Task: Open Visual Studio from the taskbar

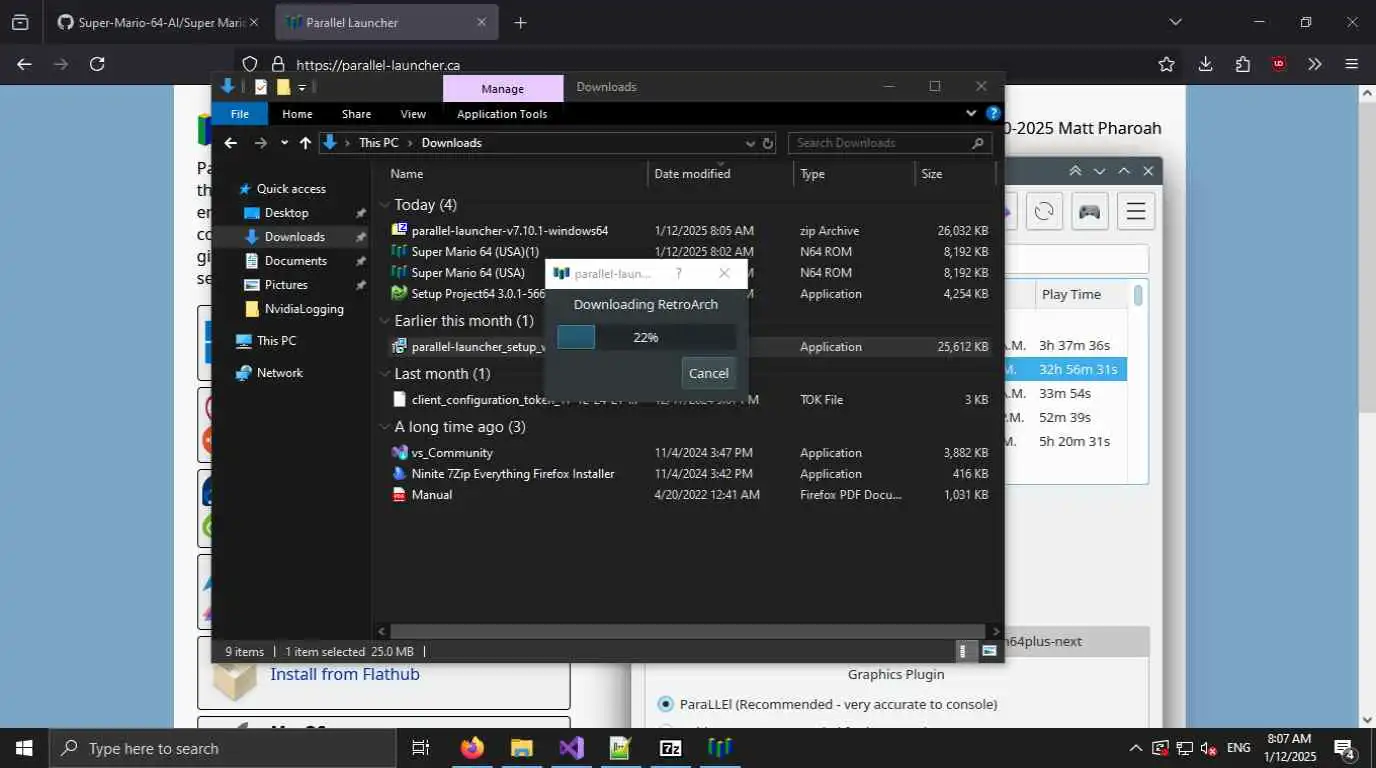Action: point(571,748)
